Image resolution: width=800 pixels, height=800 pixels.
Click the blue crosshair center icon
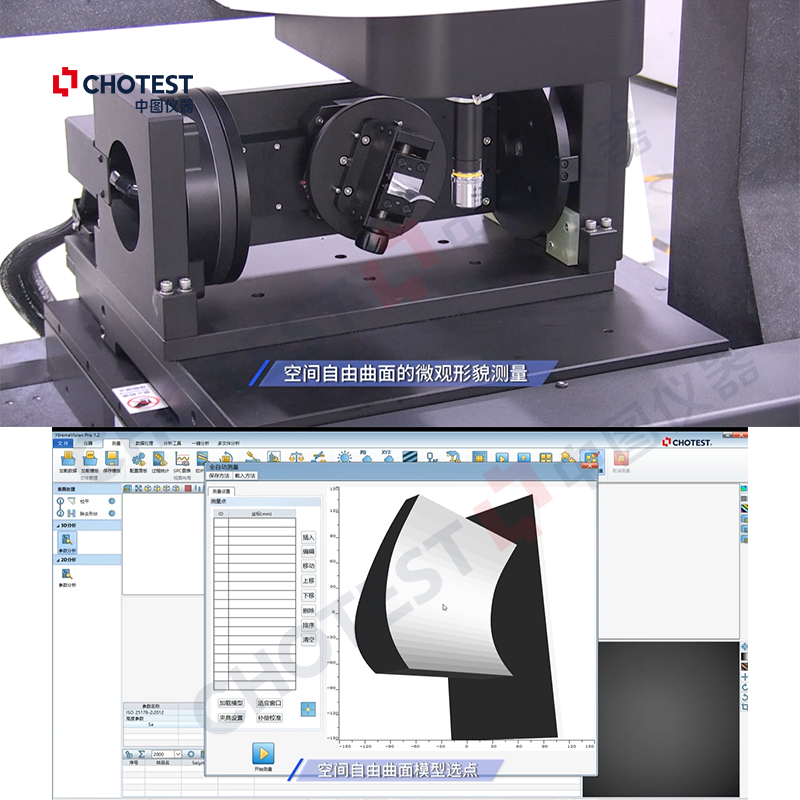(x=308, y=709)
